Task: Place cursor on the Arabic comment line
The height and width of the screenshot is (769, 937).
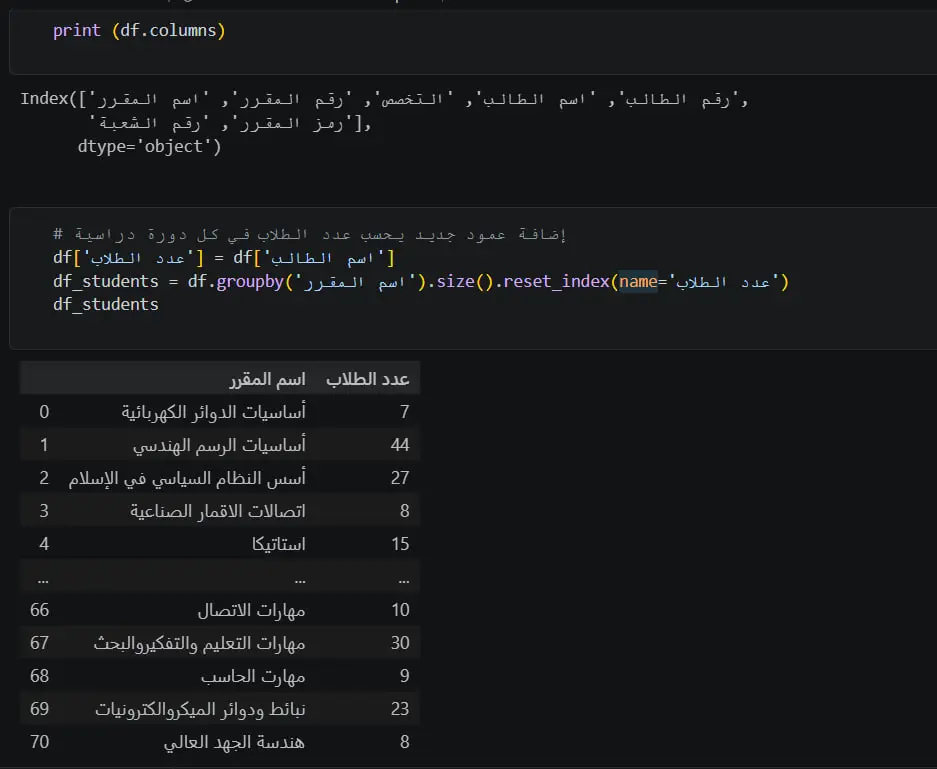Action: 300,233
